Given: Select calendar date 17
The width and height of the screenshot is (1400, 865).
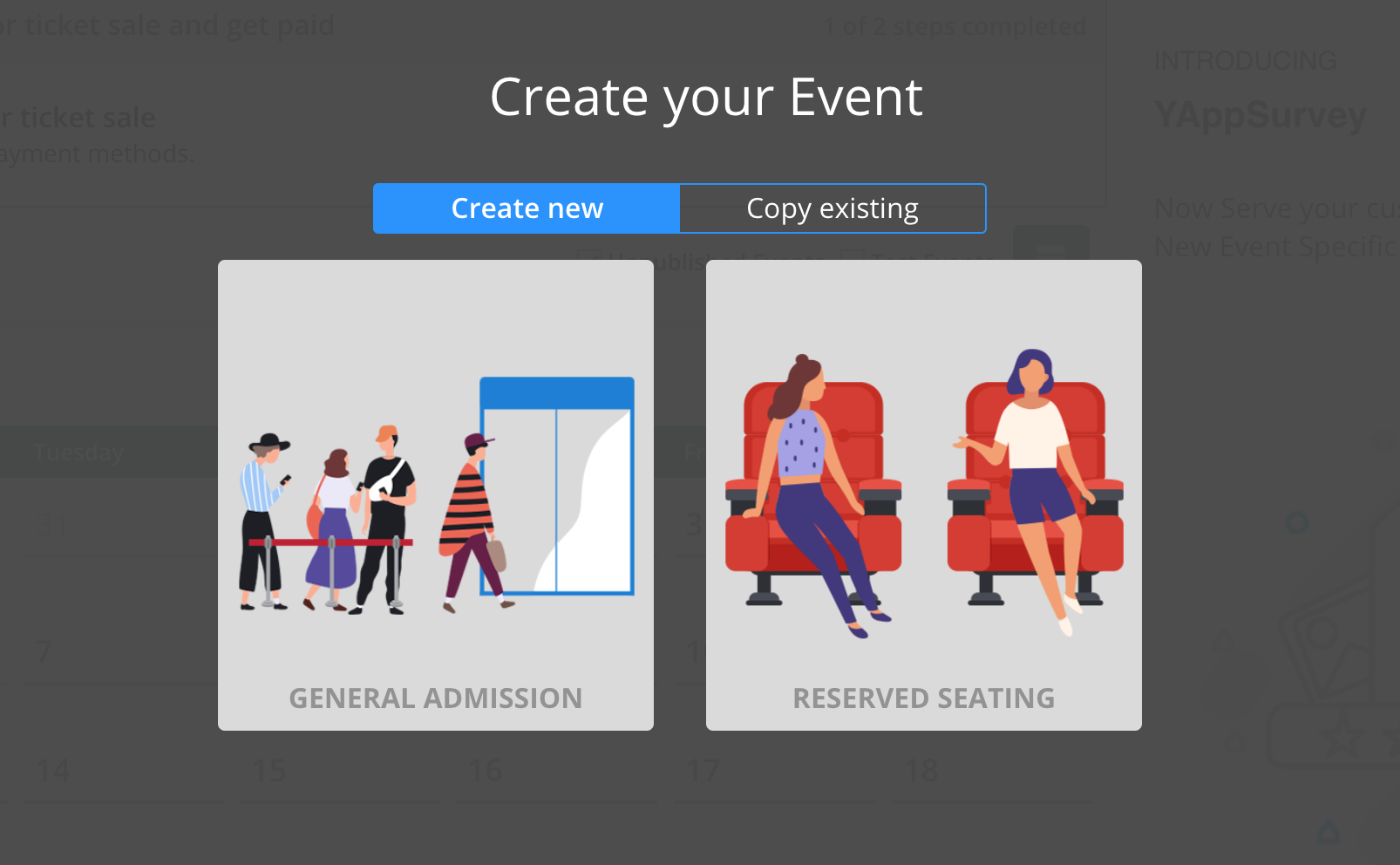Looking at the screenshot, I should coord(703,771).
